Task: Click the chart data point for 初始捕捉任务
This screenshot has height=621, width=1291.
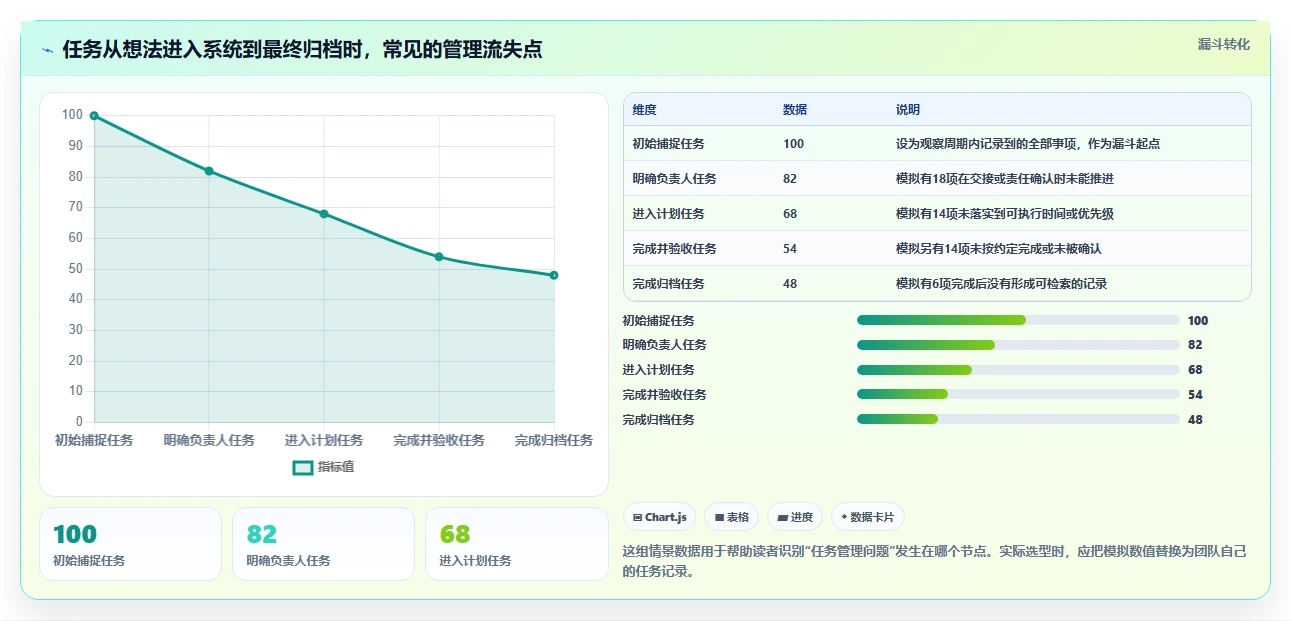Action: point(94,116)
